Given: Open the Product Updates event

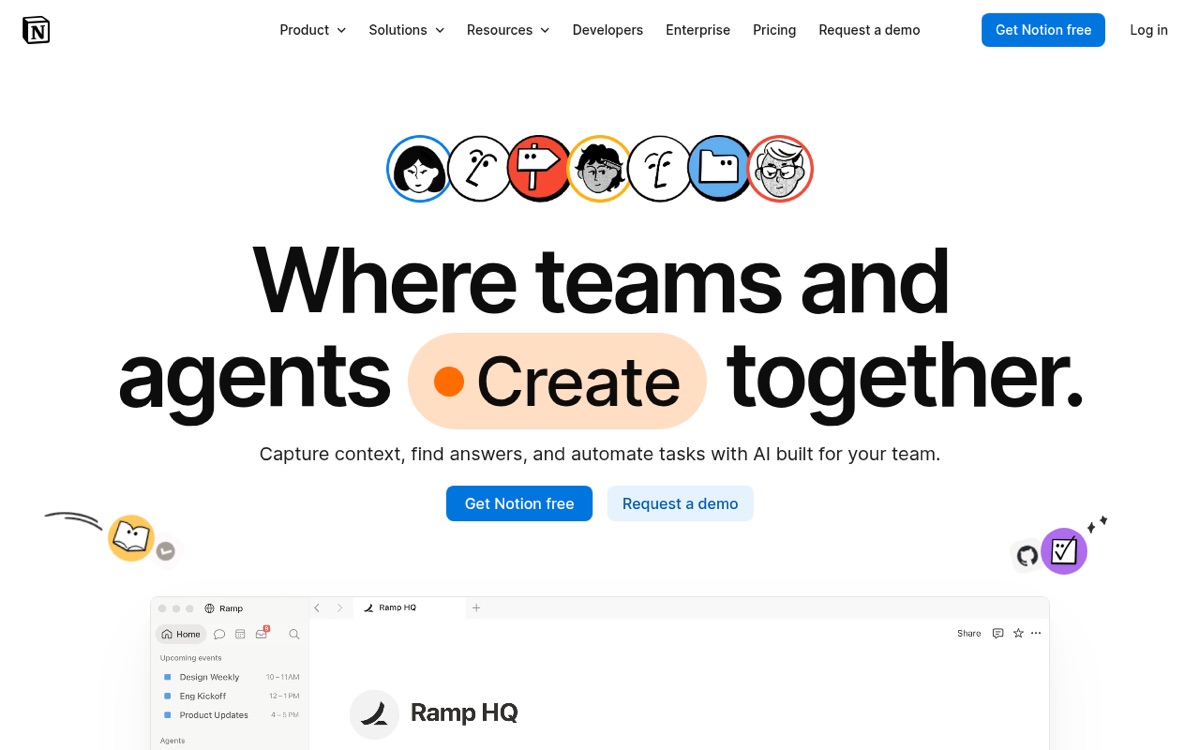Looking at the screenshot, I should coord(231,715).
